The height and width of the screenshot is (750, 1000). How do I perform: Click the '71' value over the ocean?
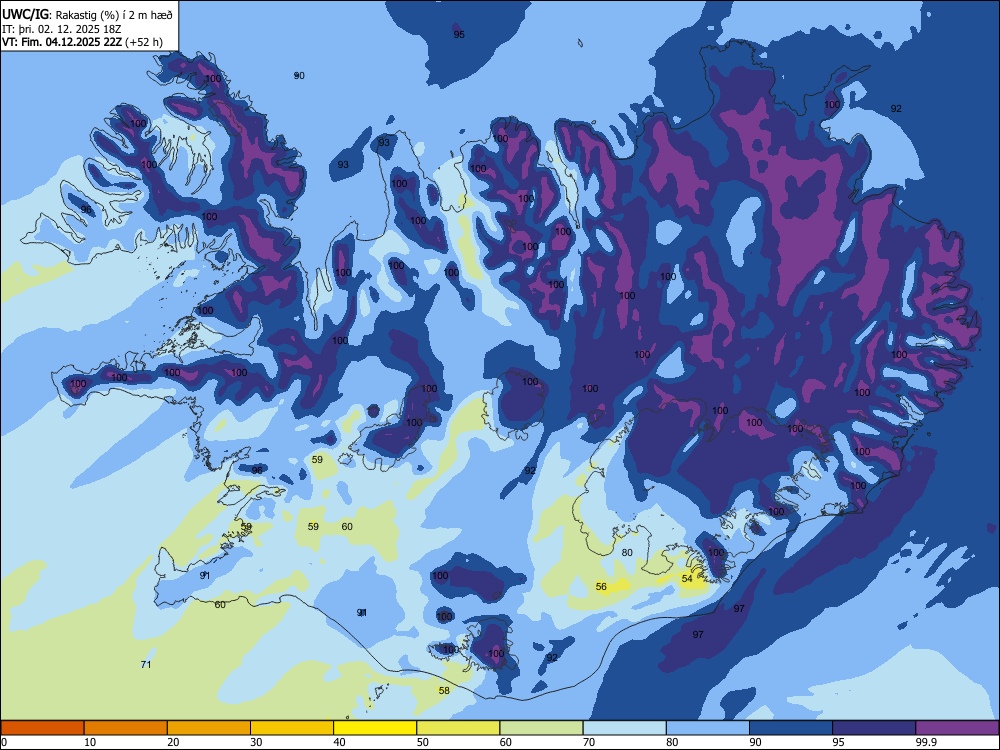[x=146, y=664]
